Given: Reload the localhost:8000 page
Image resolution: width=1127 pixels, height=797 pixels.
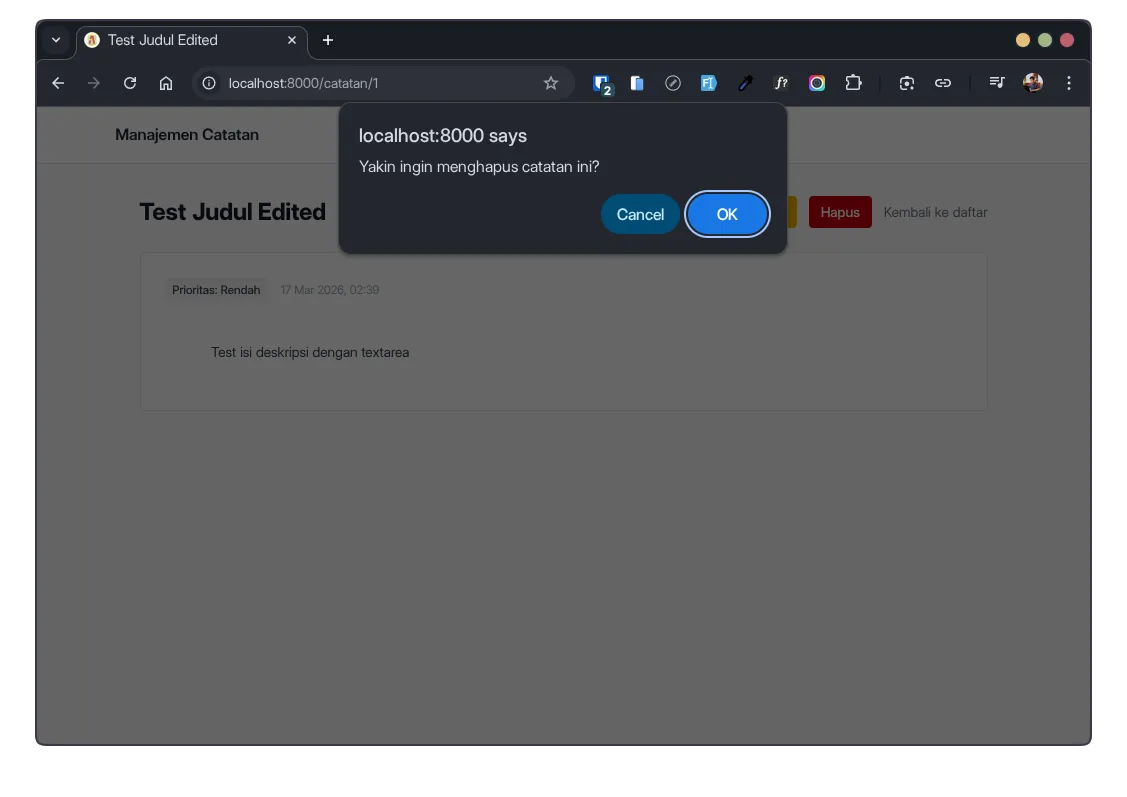Looking at the screenshot, I should tap(129, 83).
